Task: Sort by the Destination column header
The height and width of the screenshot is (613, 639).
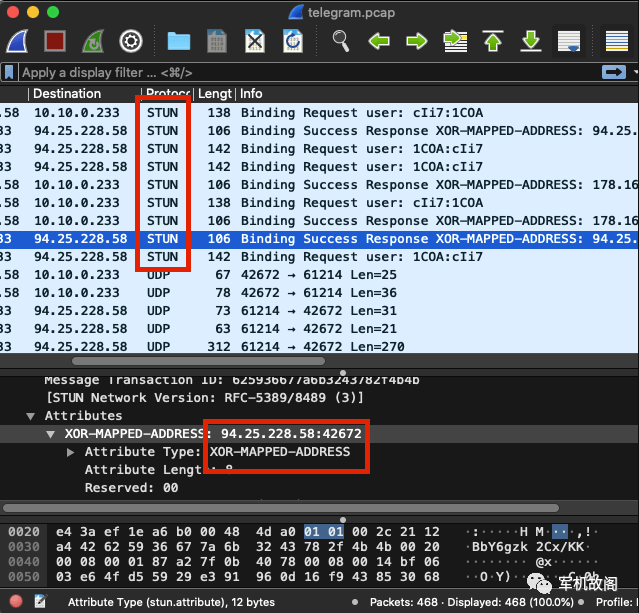Action: click(x=67, y=94)
